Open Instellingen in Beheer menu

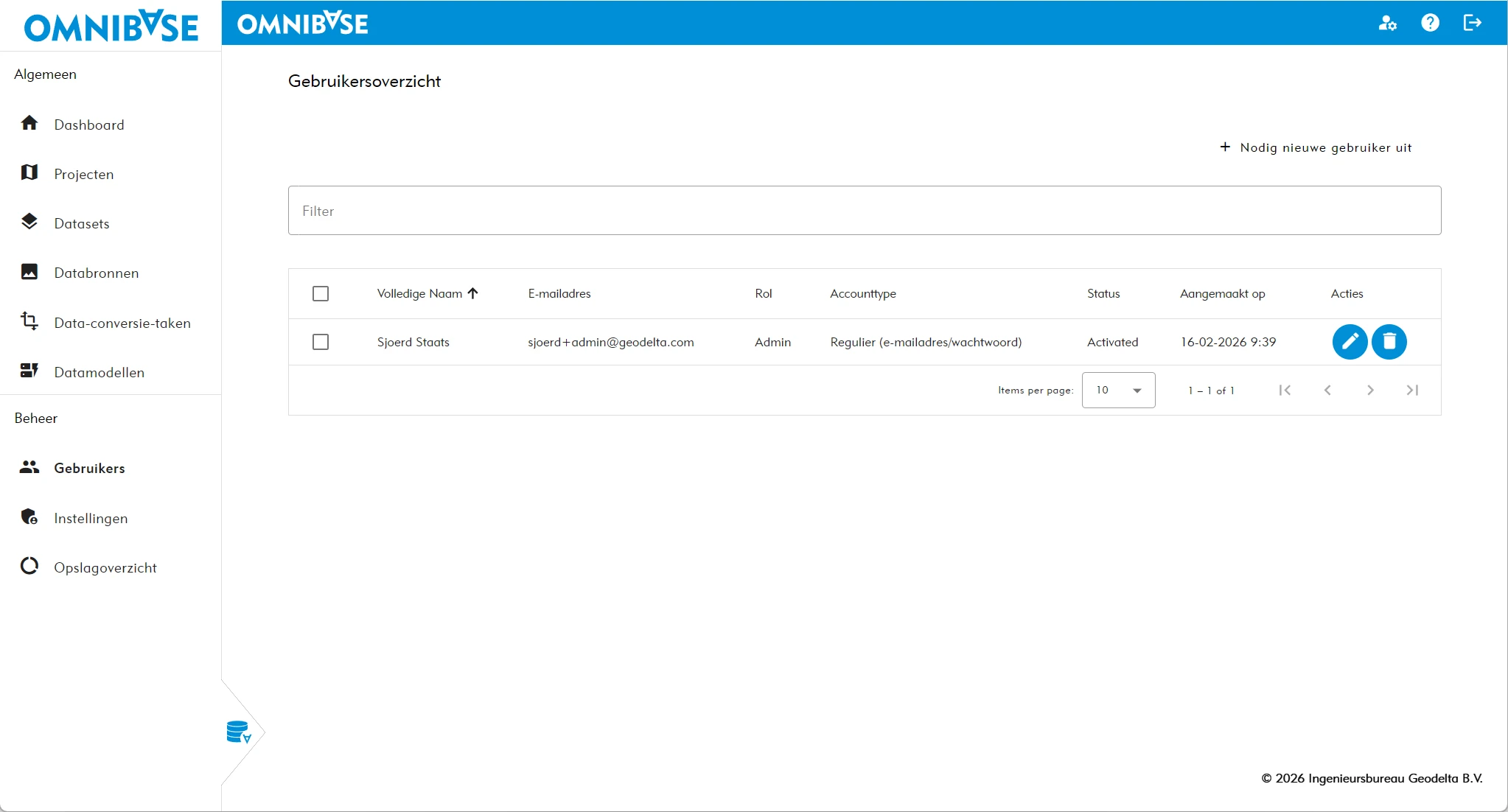pos(91,518)
